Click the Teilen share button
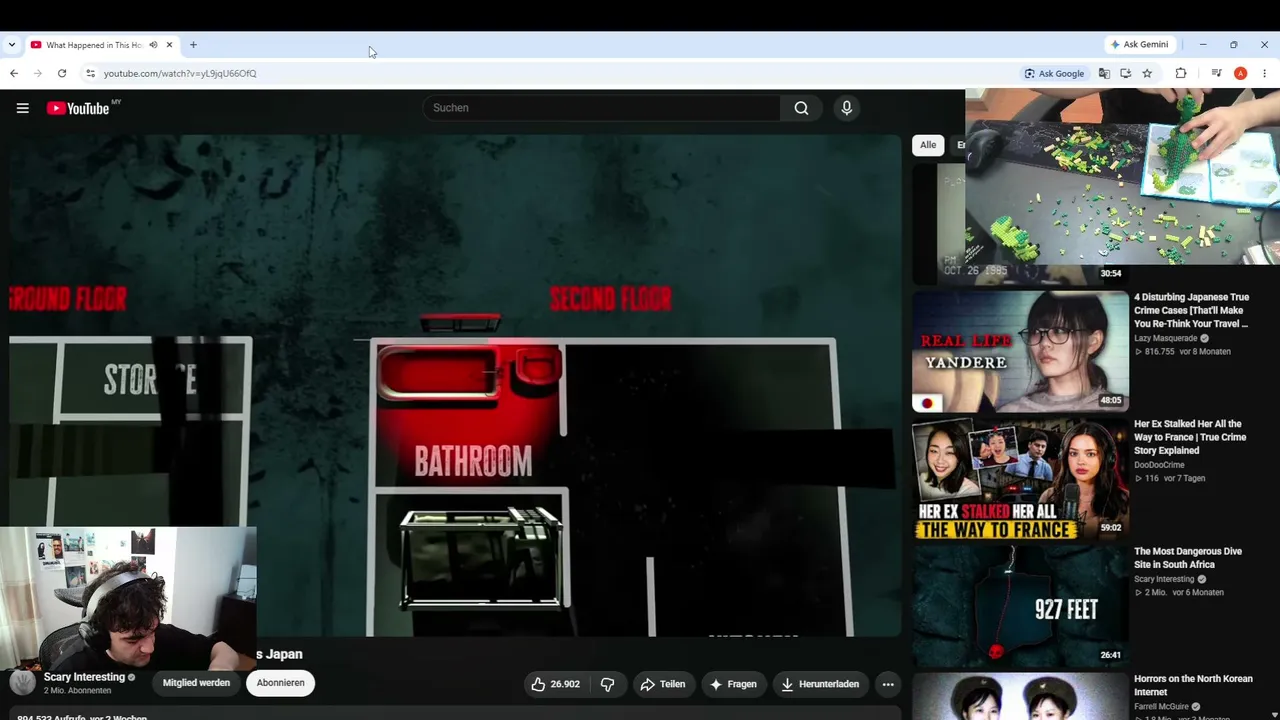 (663, 684)
